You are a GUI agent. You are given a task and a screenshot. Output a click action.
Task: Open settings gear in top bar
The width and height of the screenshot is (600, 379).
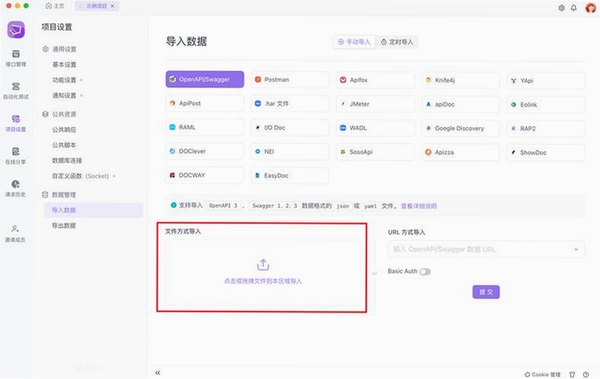click(x=561, y=8)
